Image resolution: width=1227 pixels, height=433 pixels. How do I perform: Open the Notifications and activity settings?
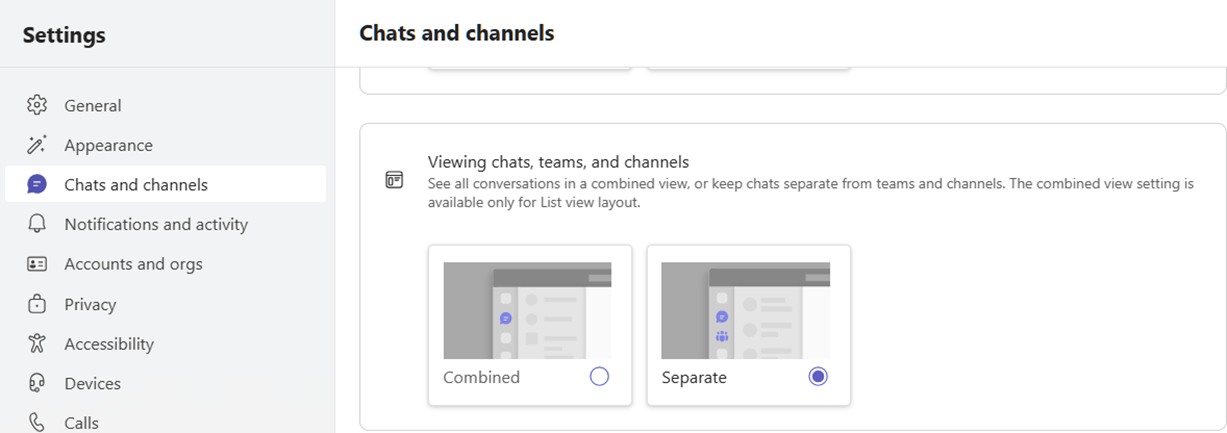click(156, 224)
